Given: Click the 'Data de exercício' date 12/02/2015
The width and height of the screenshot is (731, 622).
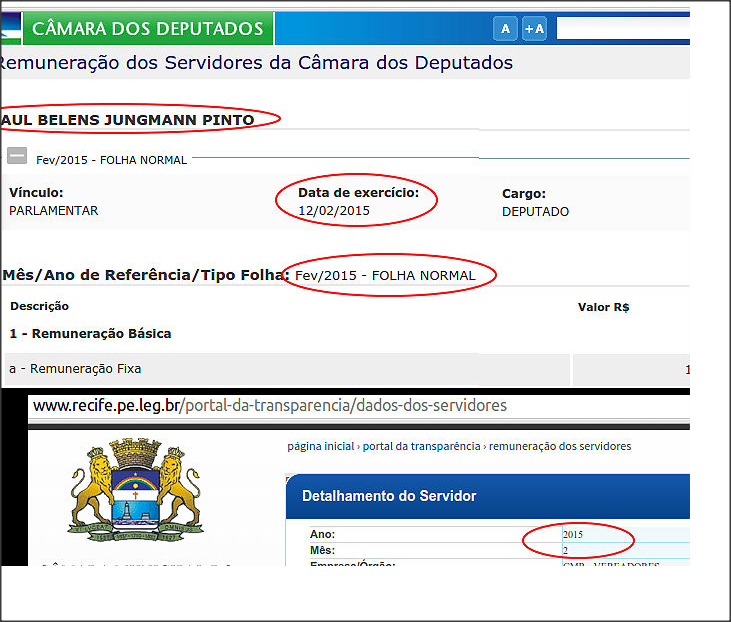Looking at the screenshot, I should 334,211.
